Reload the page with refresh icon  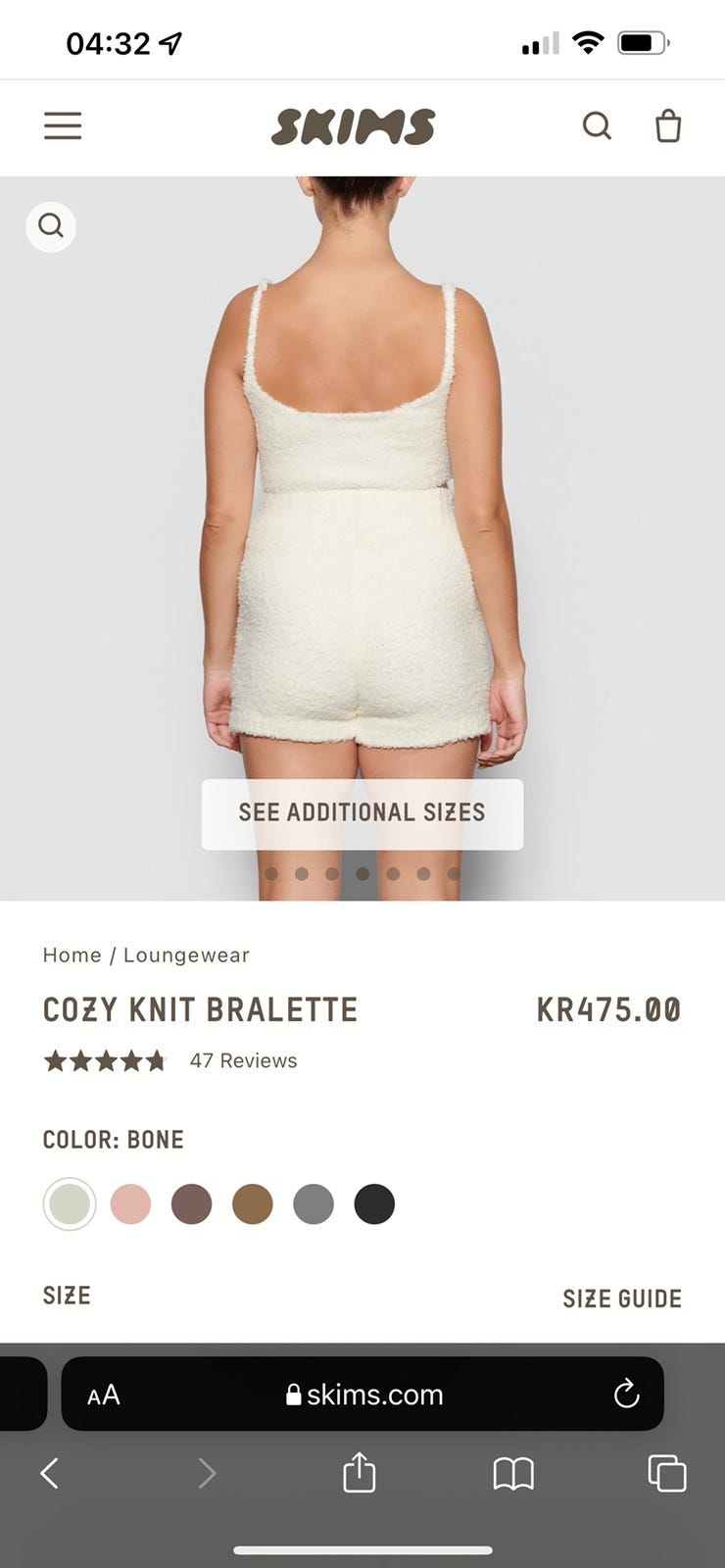(626, 1394)
